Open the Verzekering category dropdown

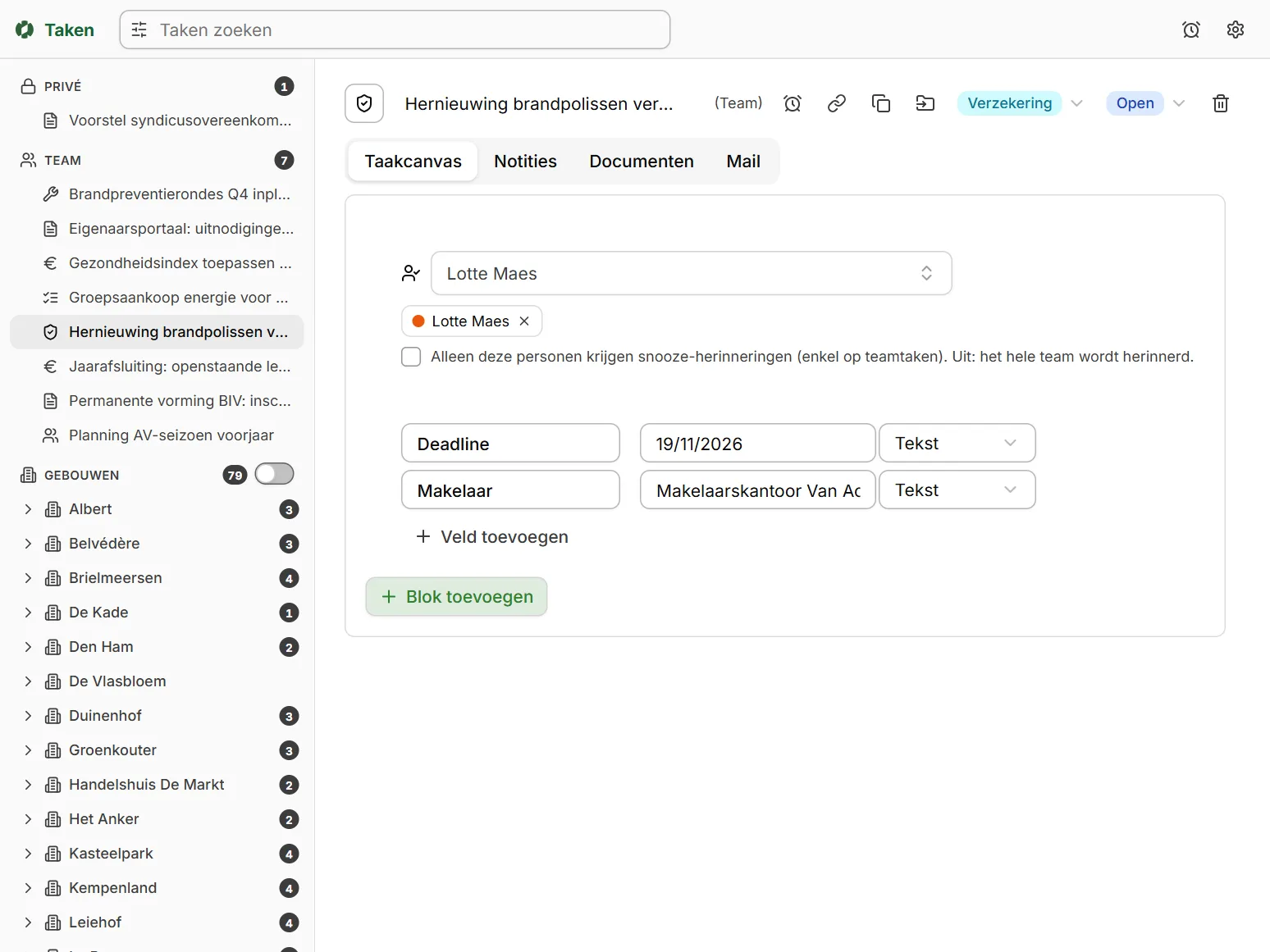click(x=1021, y=103)
